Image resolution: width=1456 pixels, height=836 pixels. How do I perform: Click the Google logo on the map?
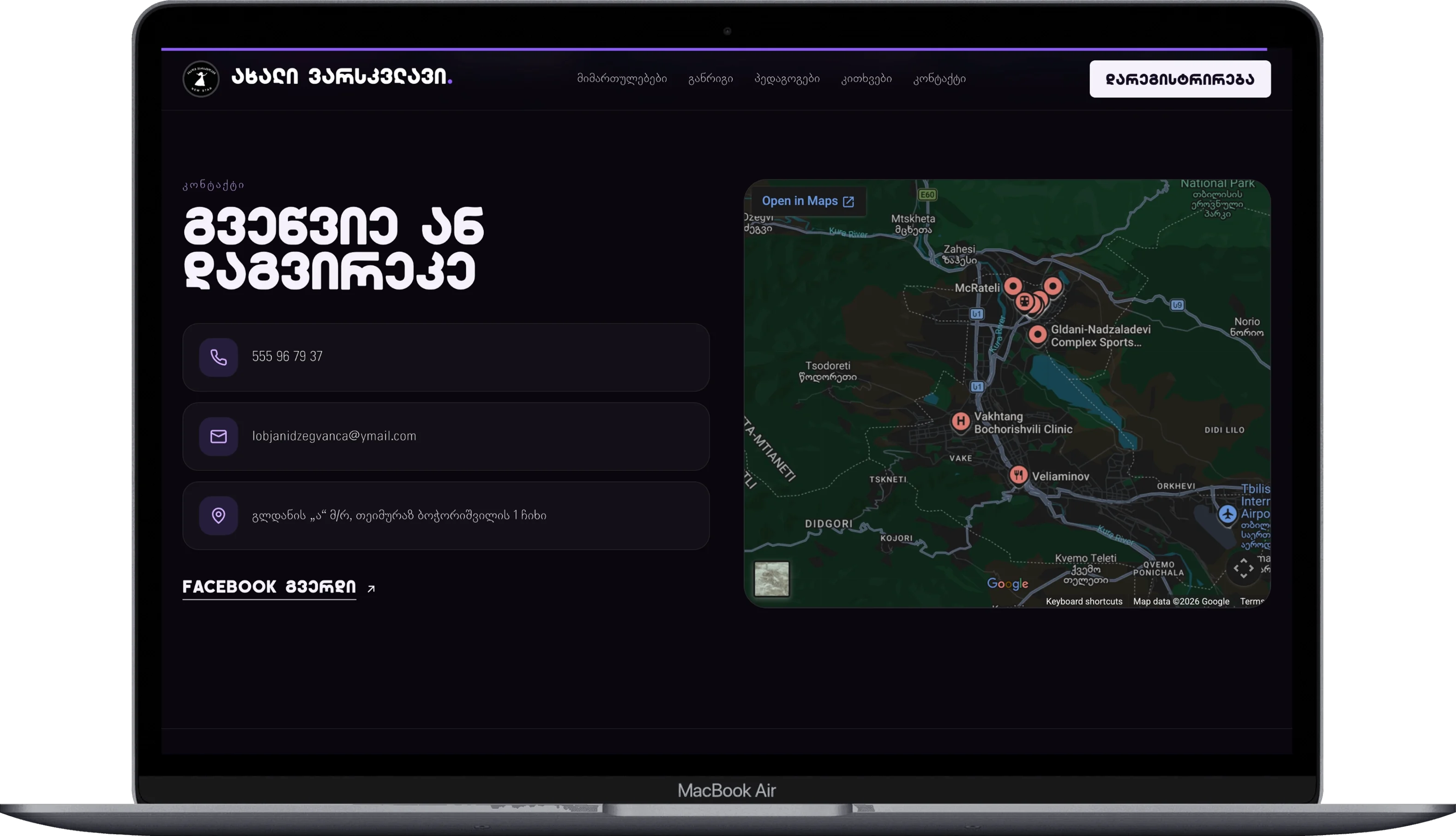1007,583
